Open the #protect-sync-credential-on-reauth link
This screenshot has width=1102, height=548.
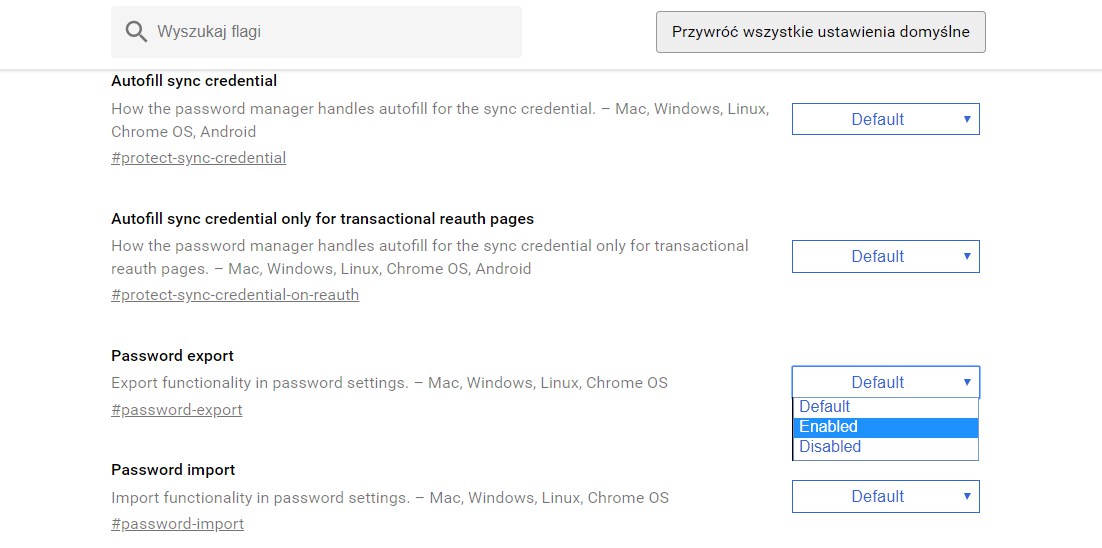pos(235,295)
